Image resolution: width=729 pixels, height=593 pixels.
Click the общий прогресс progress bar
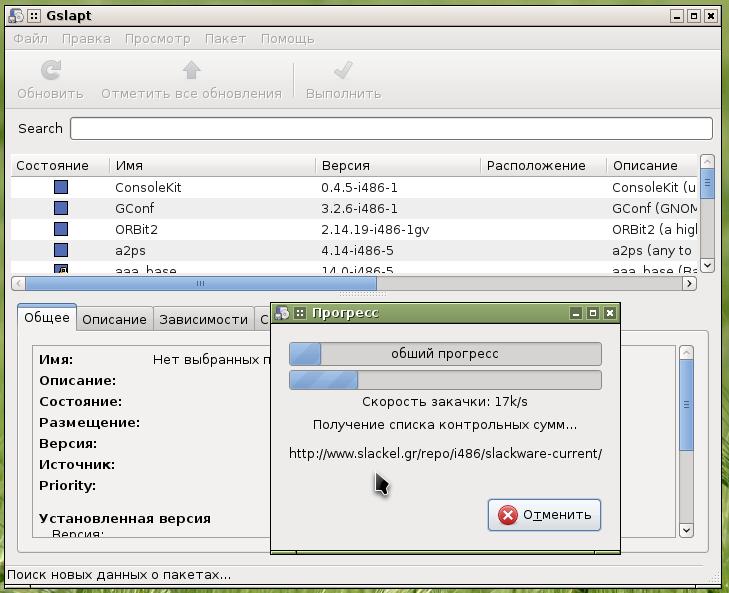(x=445, y=354)
